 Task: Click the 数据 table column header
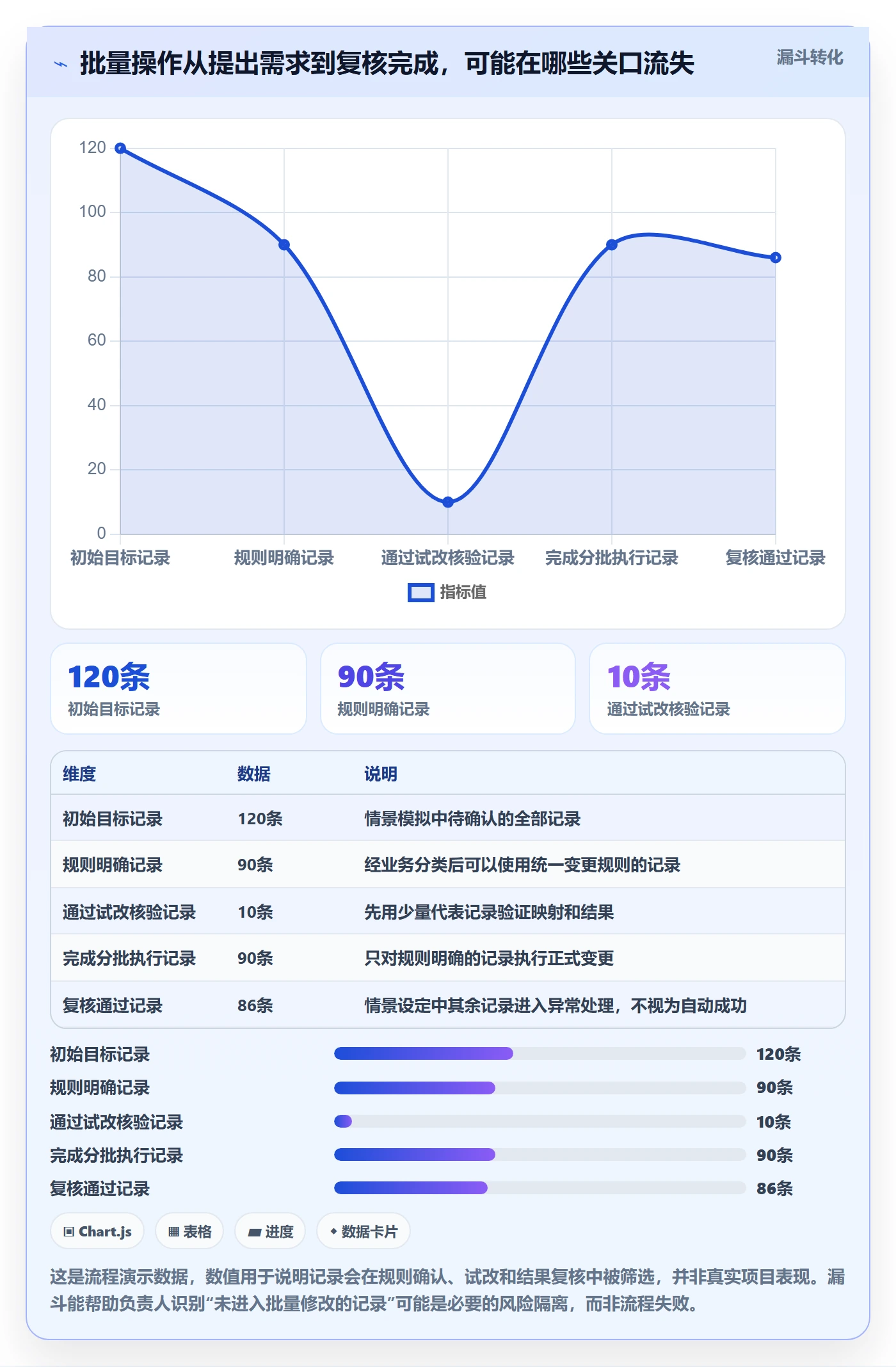click(254, 774)
